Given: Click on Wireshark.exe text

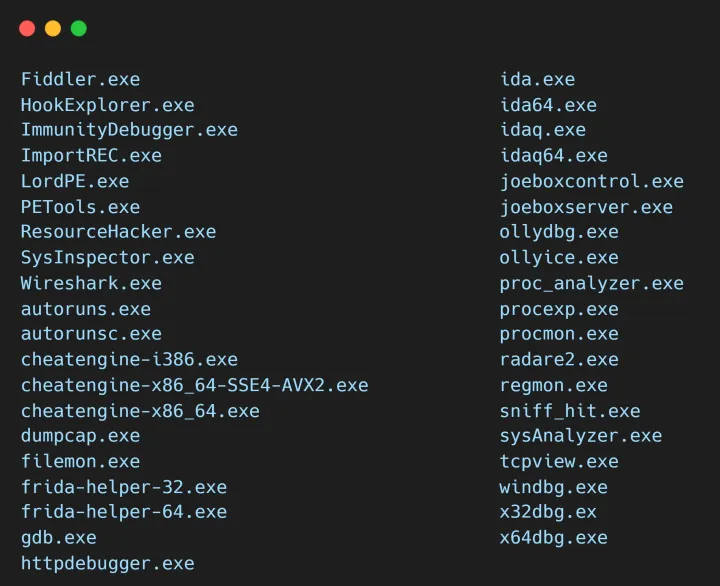Looking at the screenshot, I should click(x=91, y=283).
